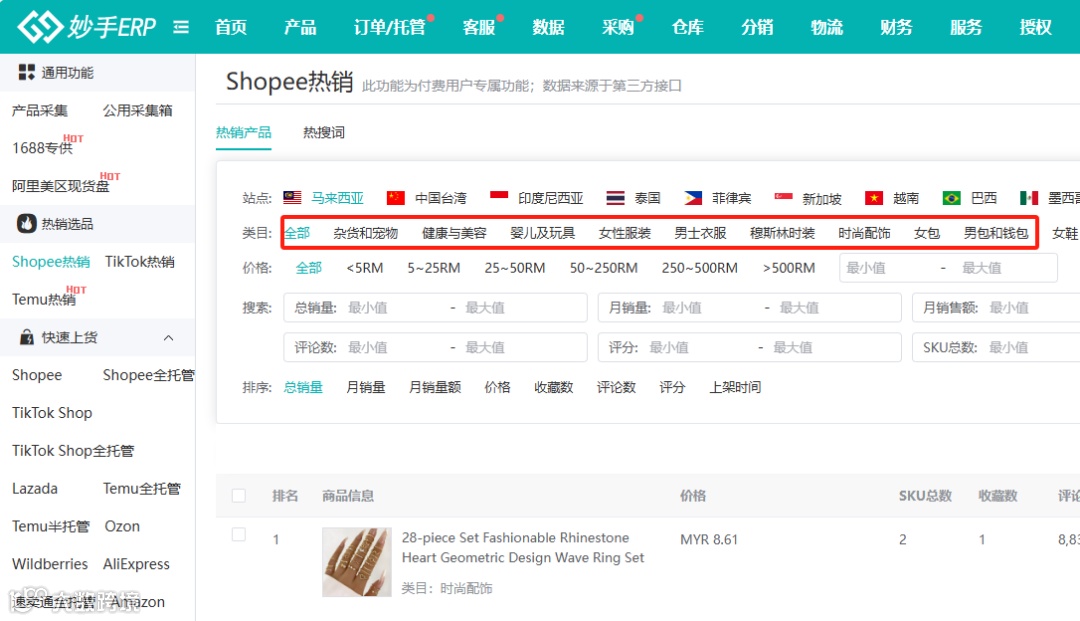Filter category by 女性服装
Viewport: 1080px width, 621px height.
coord(625,233)
